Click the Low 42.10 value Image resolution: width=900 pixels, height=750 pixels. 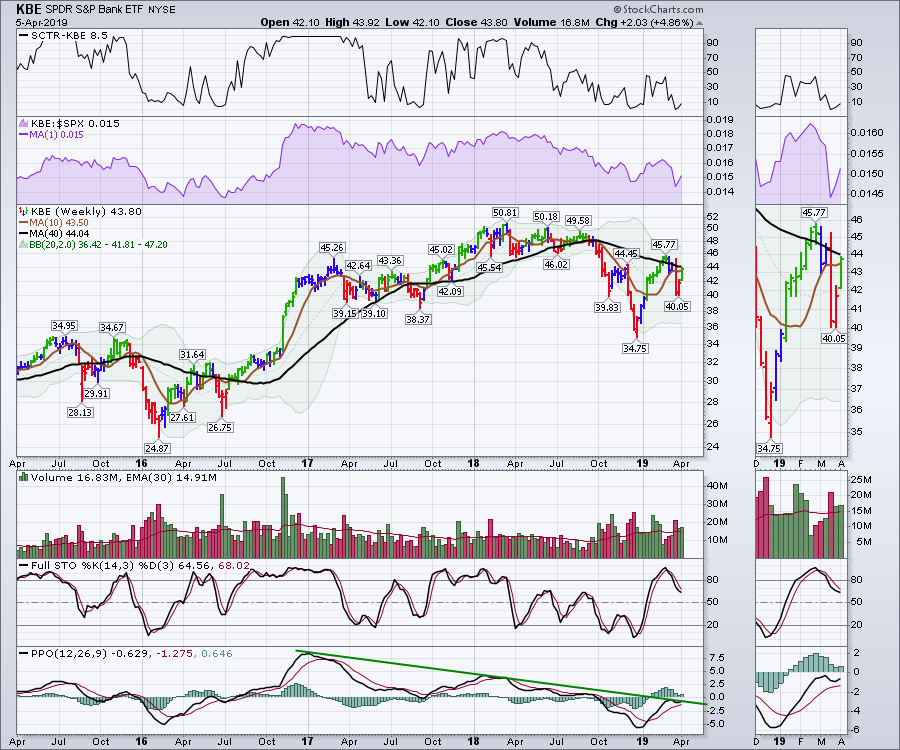[x=413, y=22]
